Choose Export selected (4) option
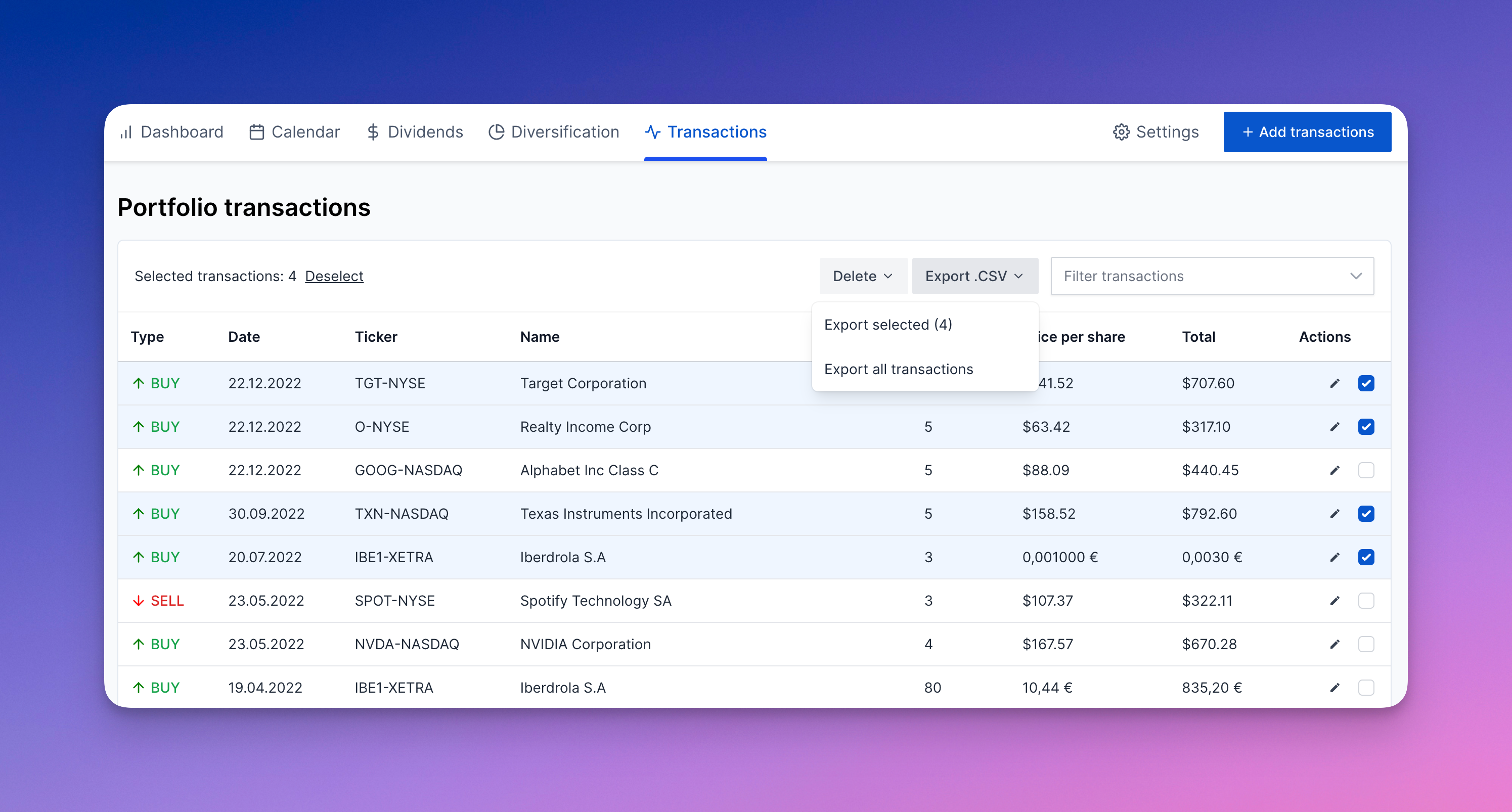Image resolution: width=1512 pixels, height=812 pixels. tap(887, 325)
